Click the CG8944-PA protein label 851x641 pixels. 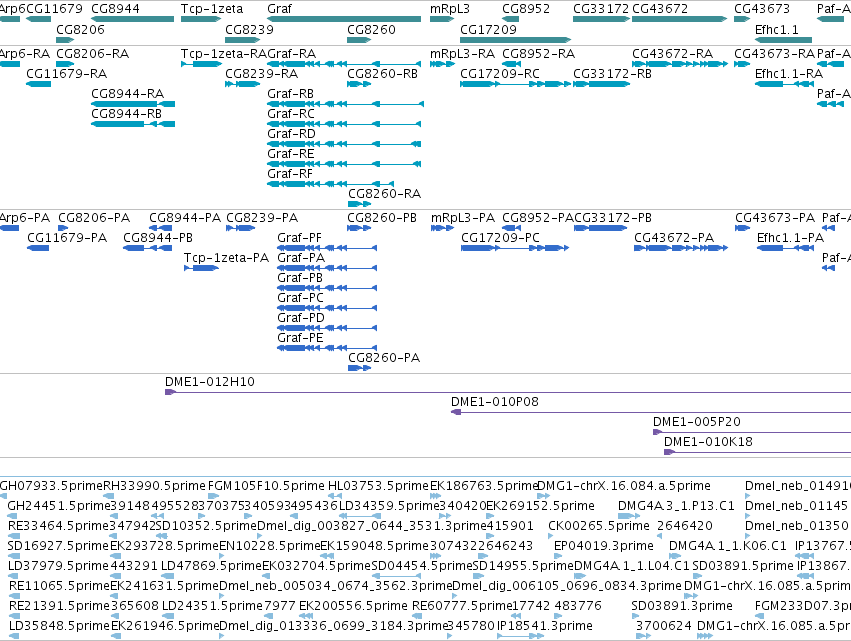185,218
